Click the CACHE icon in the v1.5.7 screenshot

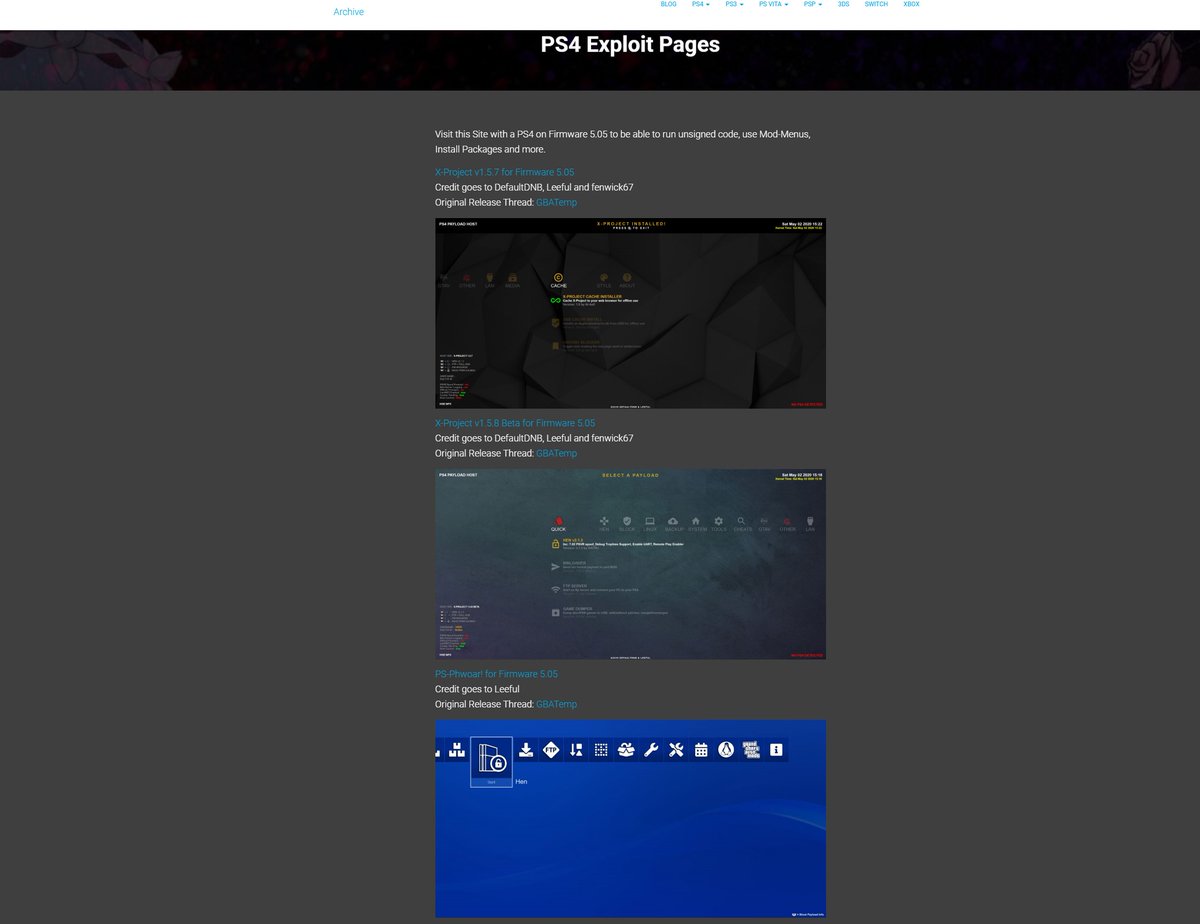pos(558,278)
